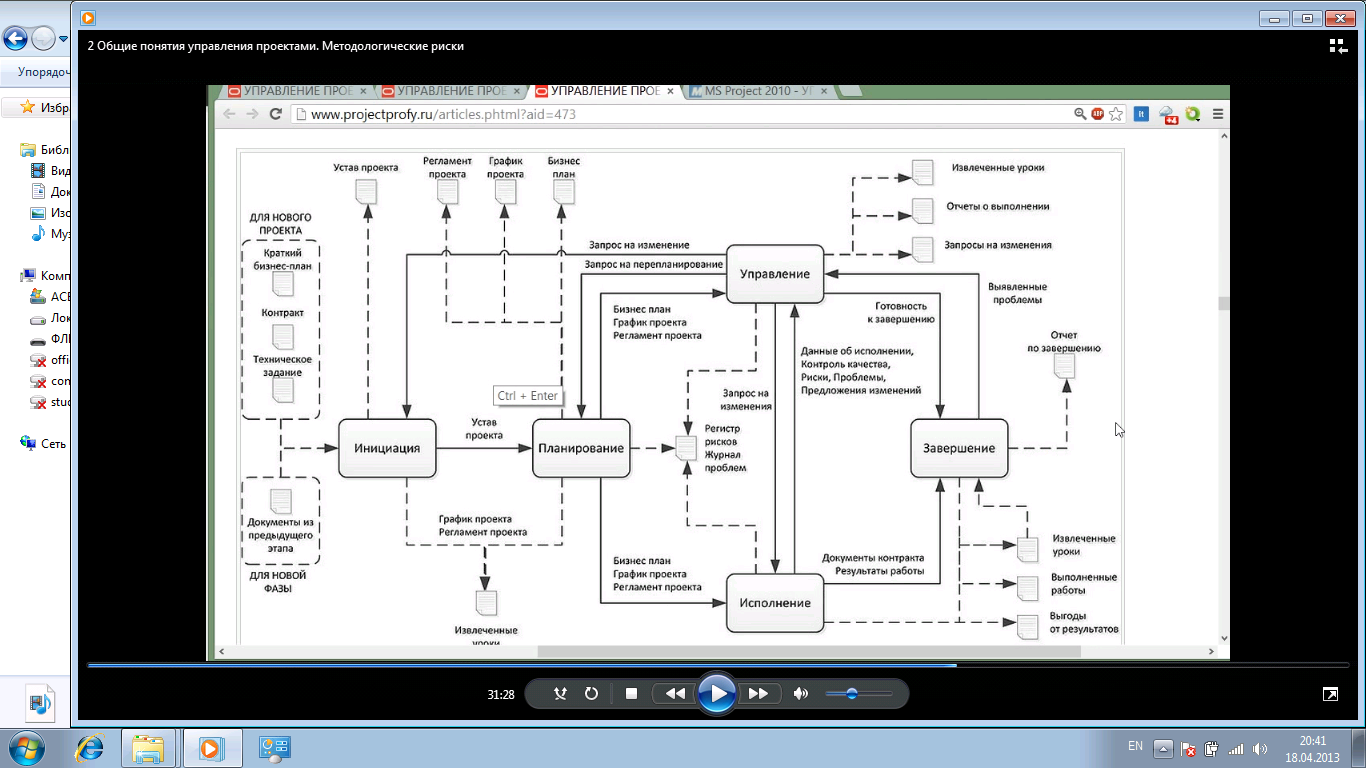Mute the player sound

800,693
